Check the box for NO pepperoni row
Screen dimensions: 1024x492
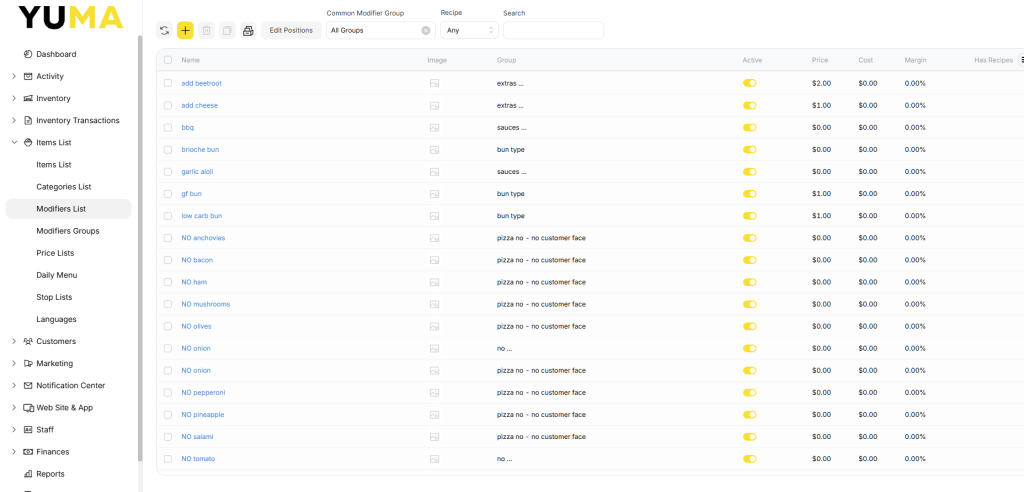168,393
